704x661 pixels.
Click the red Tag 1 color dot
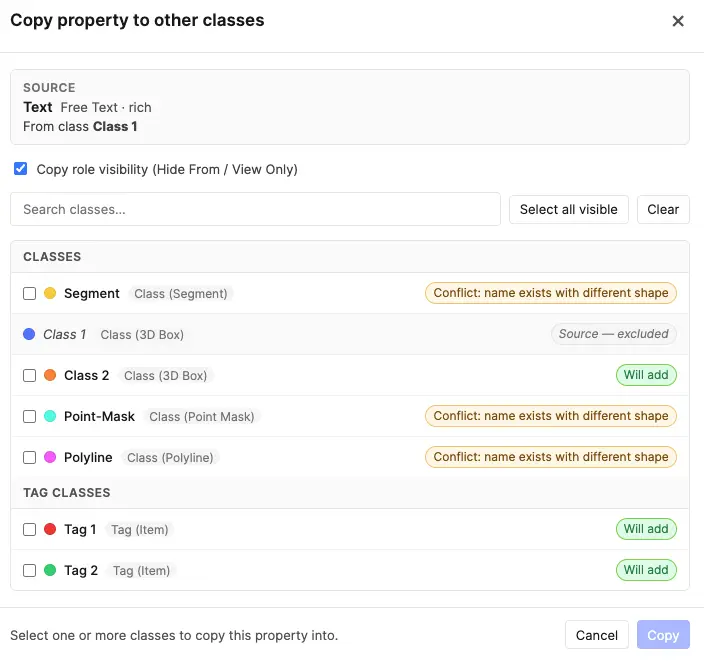[x=50, y=529]
